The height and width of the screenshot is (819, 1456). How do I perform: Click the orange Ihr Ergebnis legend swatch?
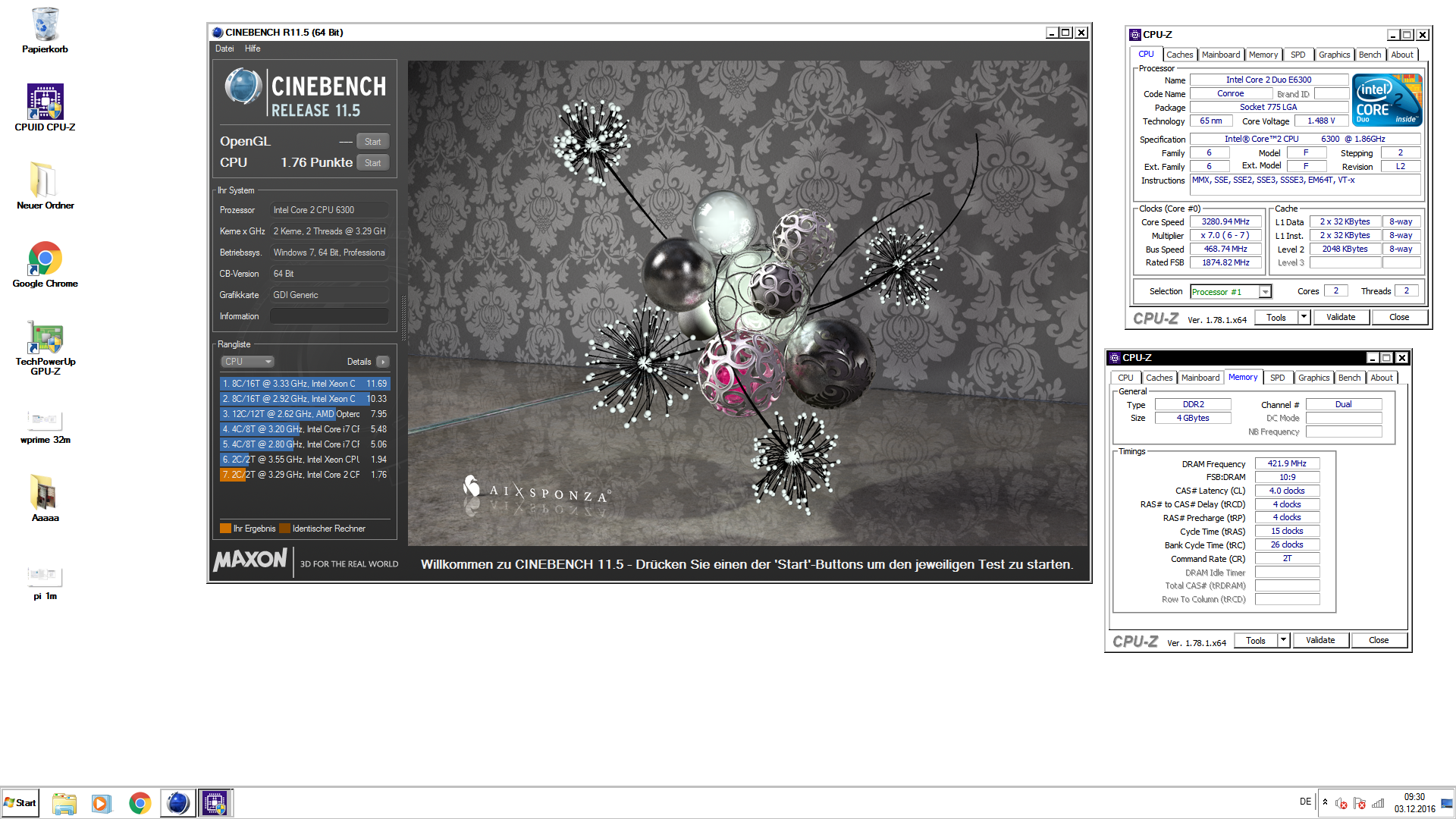225,529
